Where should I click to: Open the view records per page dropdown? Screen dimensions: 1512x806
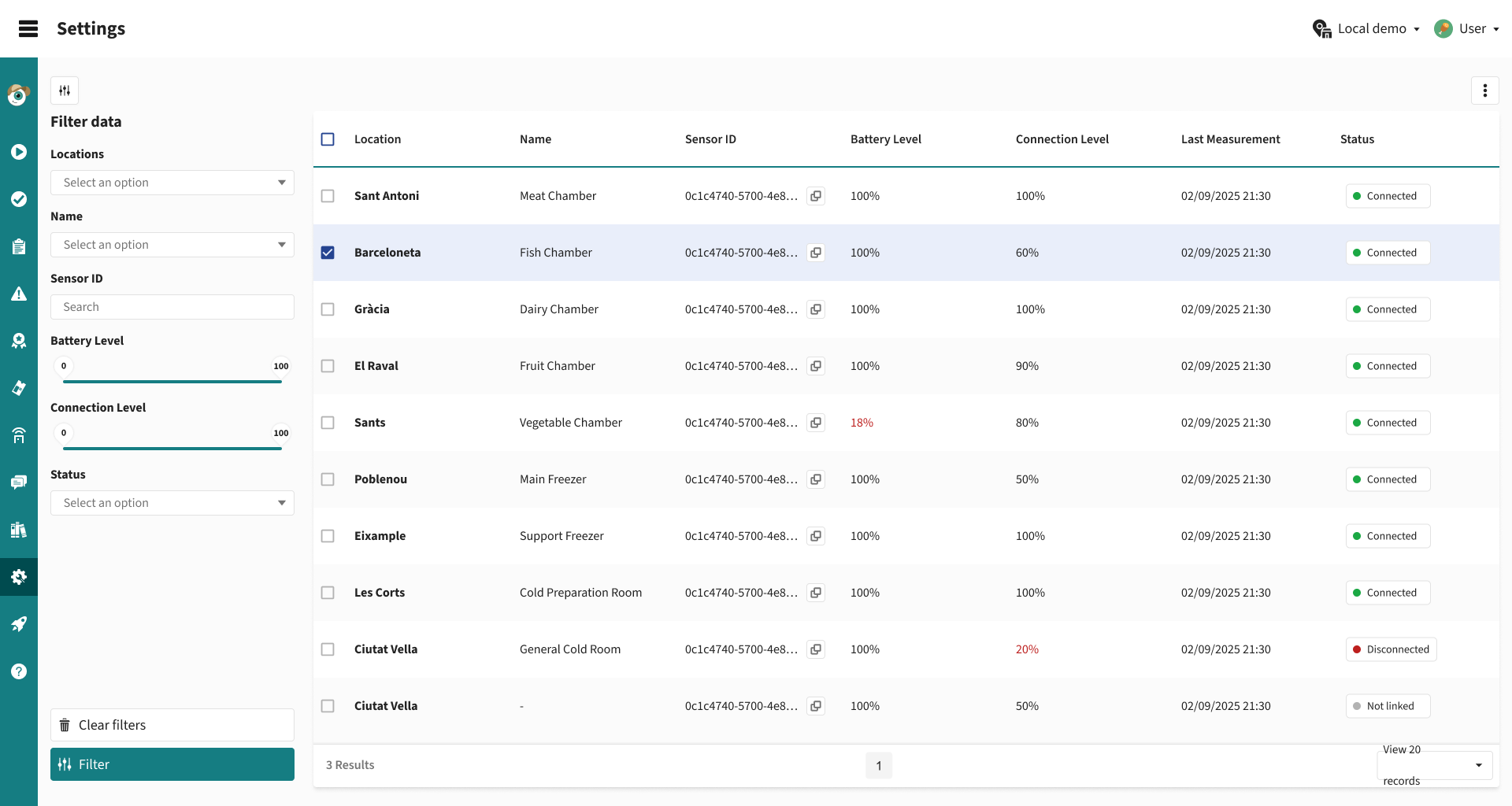pyautogui.click(x=1434, y=765)
